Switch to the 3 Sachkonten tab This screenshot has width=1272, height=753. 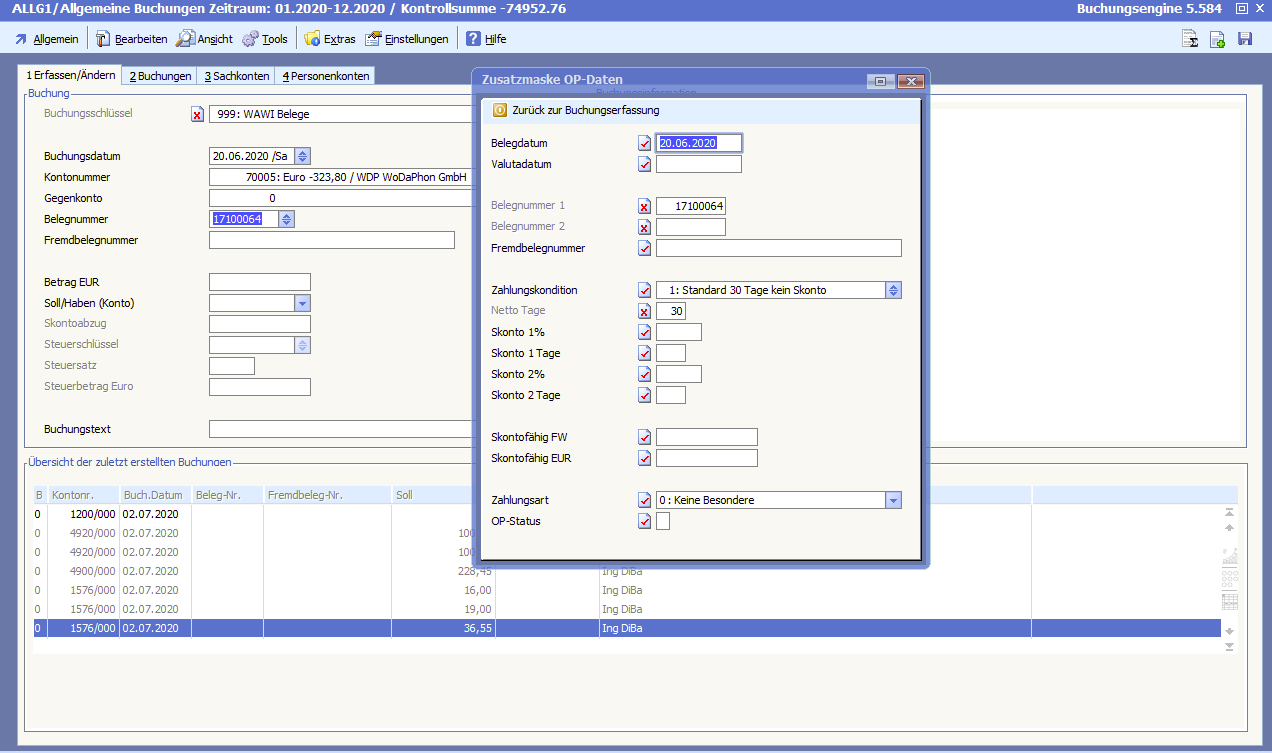(237, 76)
